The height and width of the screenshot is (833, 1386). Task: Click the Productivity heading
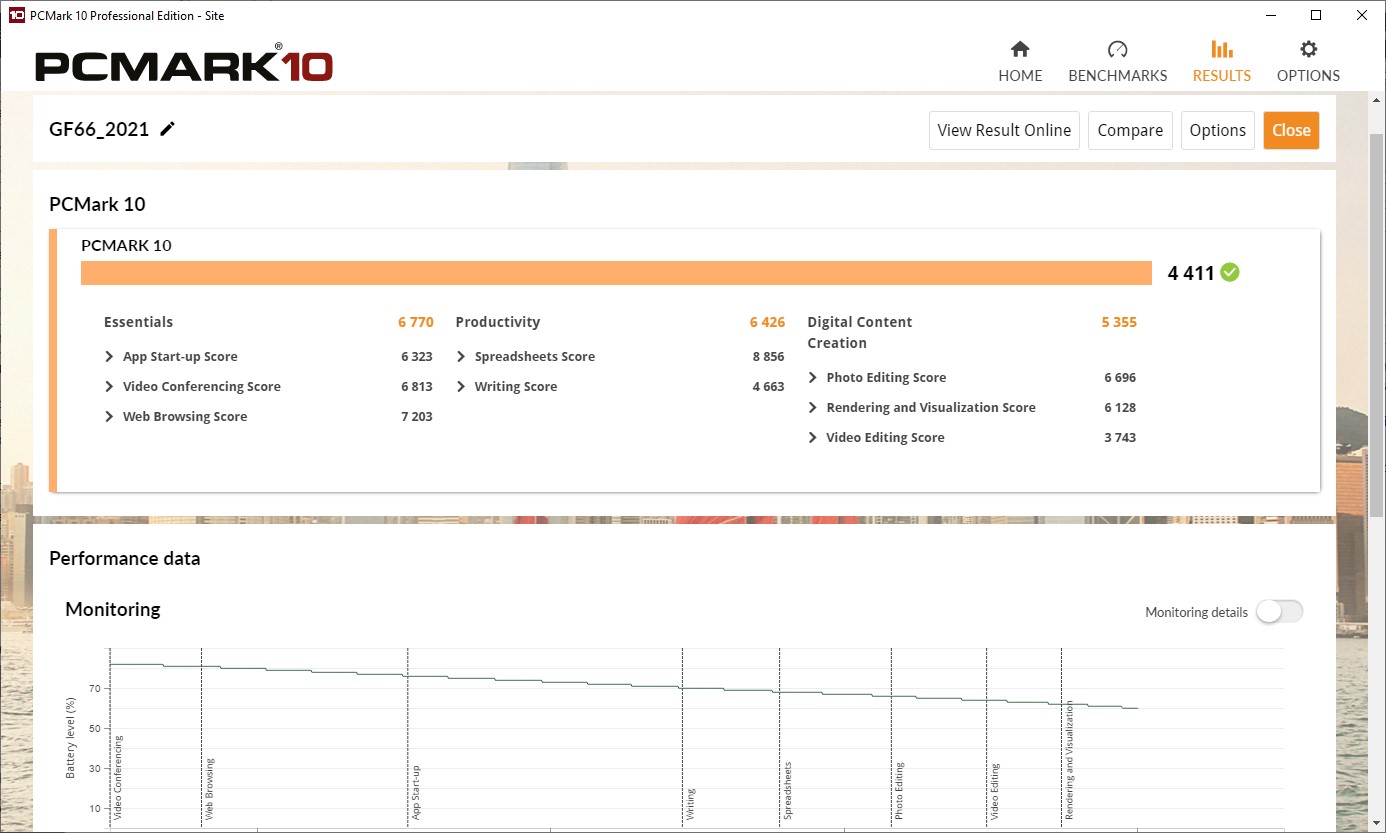(497, 322)
